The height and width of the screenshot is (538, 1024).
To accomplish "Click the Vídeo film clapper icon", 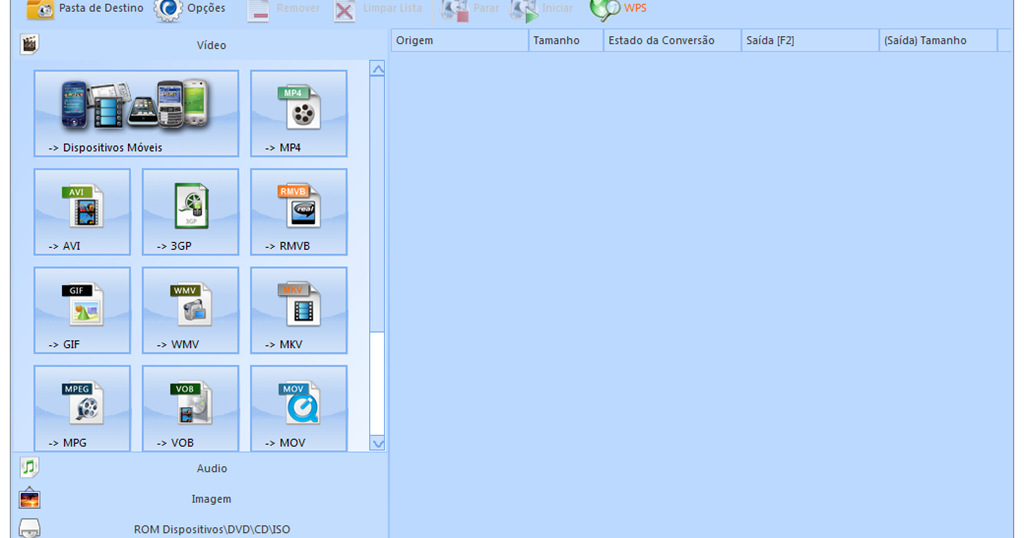I will [x=29, y=44].
